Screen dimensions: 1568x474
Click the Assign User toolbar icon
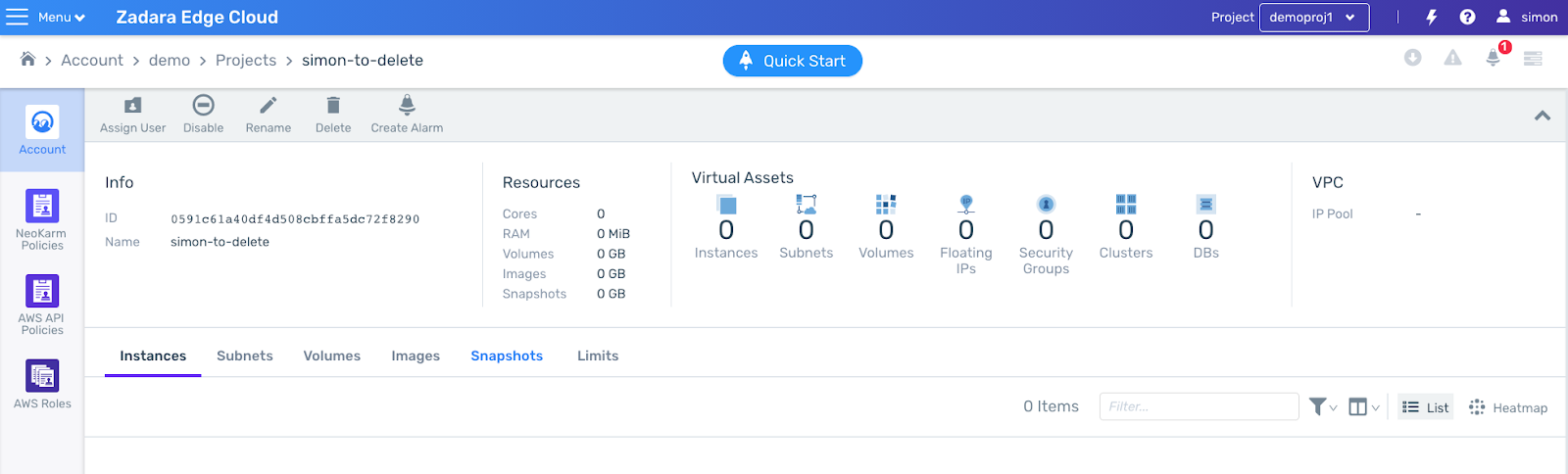click(133, 105)
